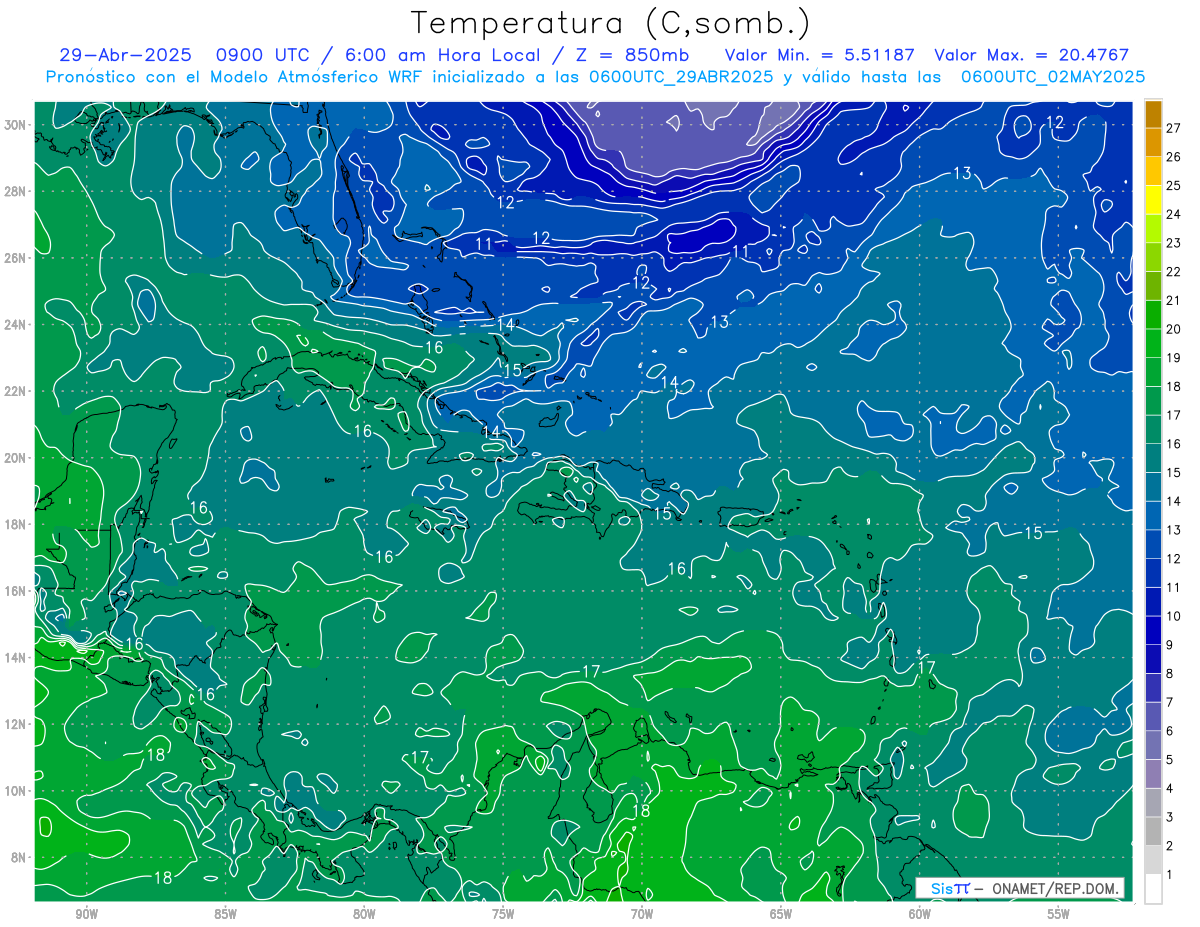Click the color legend value '19'
Screen dimensions: 1200x927
[1174, 357]
